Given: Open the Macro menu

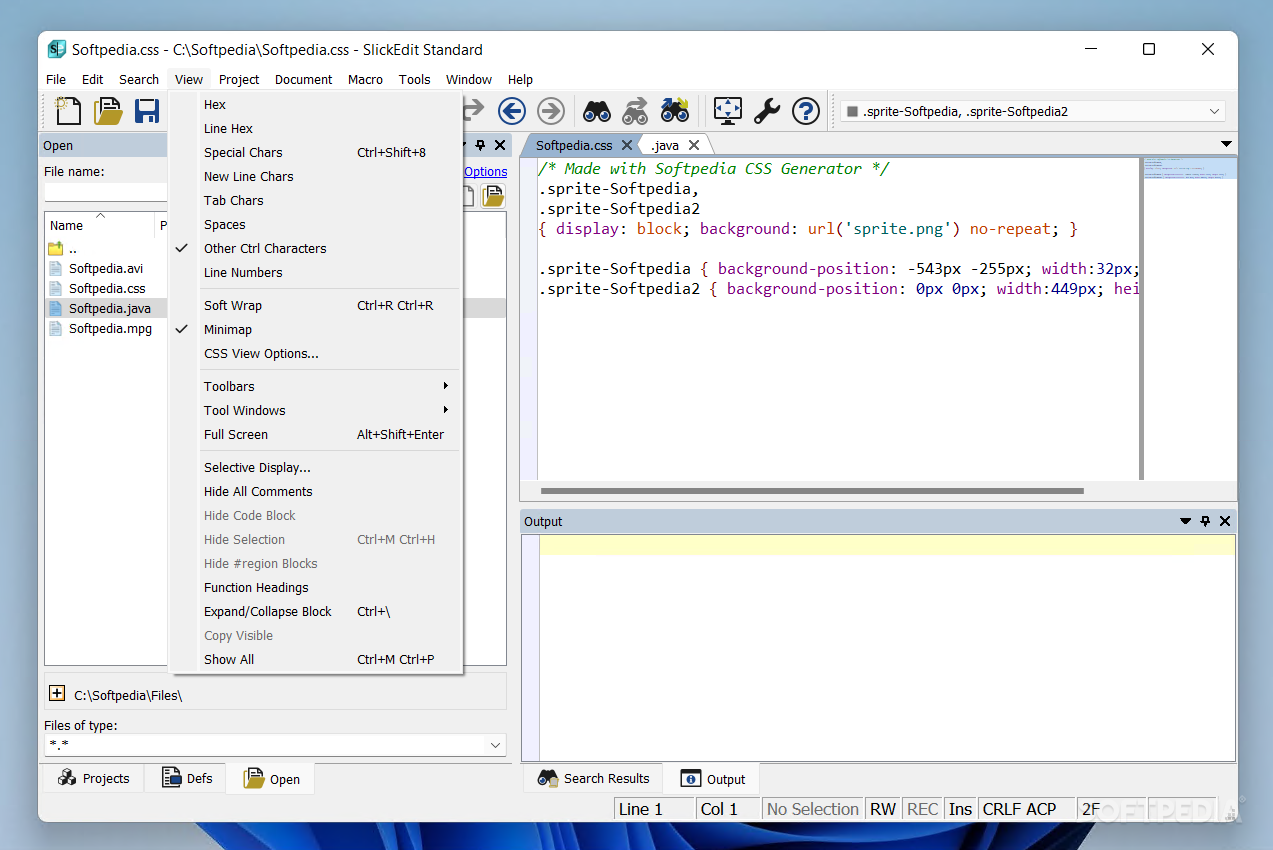Looking at the screenshot, I should click(365, 79).
